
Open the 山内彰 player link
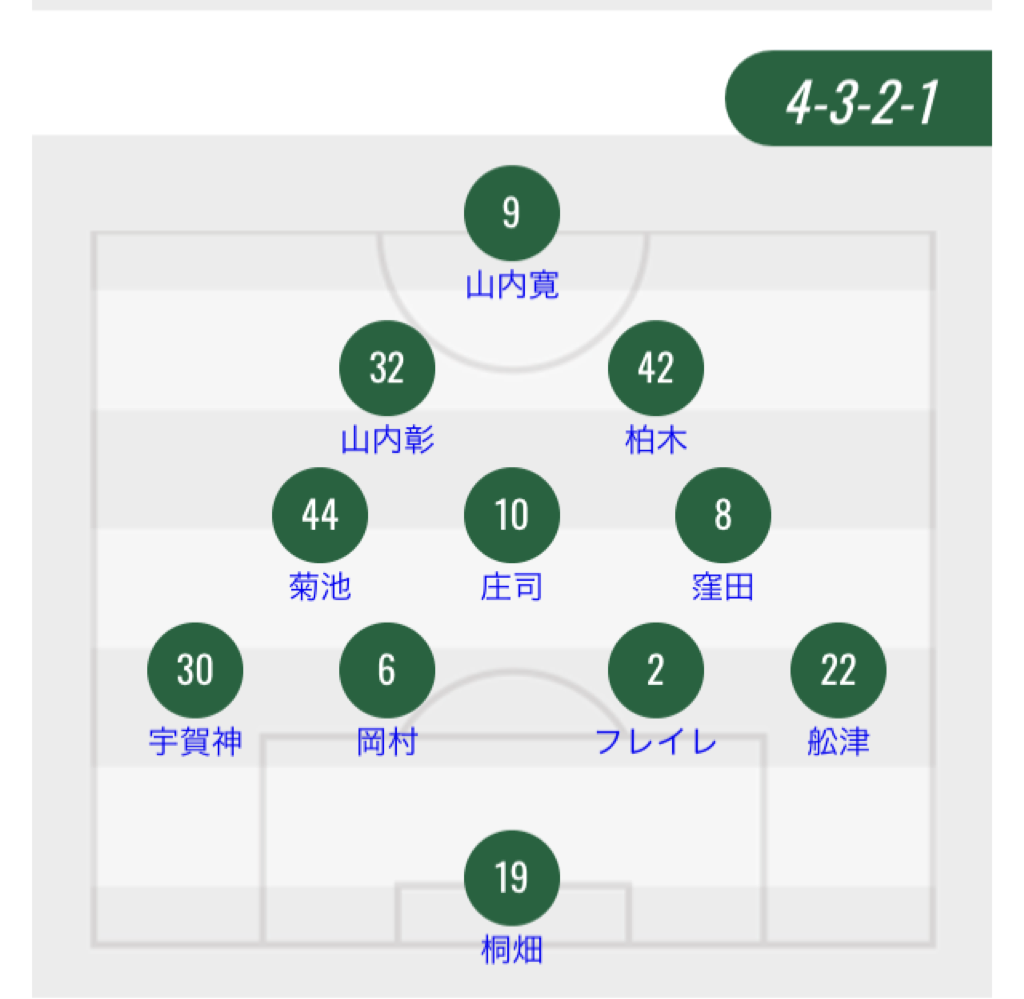pos(388,441)
